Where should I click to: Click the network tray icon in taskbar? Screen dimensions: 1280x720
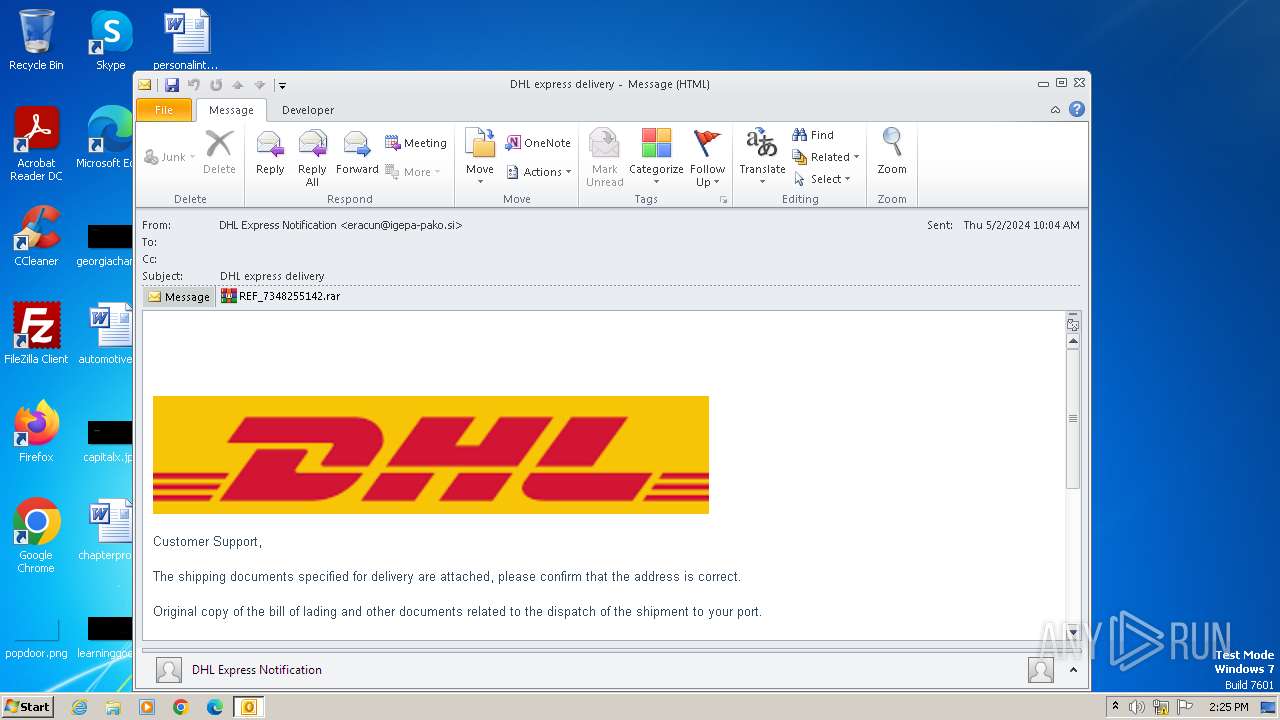tap(1161, 707)
